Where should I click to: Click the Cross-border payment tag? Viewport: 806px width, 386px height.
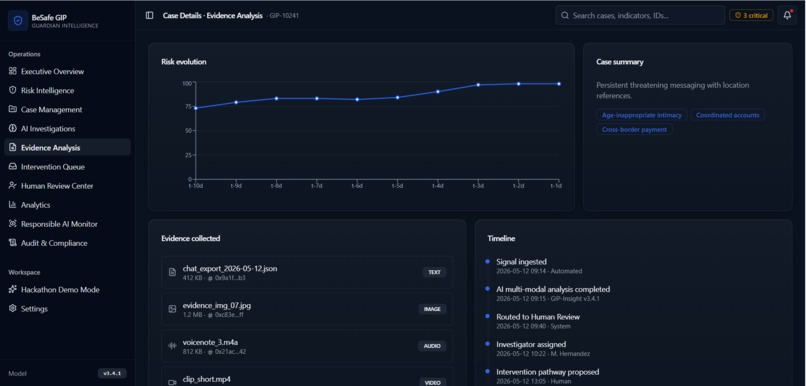[x=634, y=130]
